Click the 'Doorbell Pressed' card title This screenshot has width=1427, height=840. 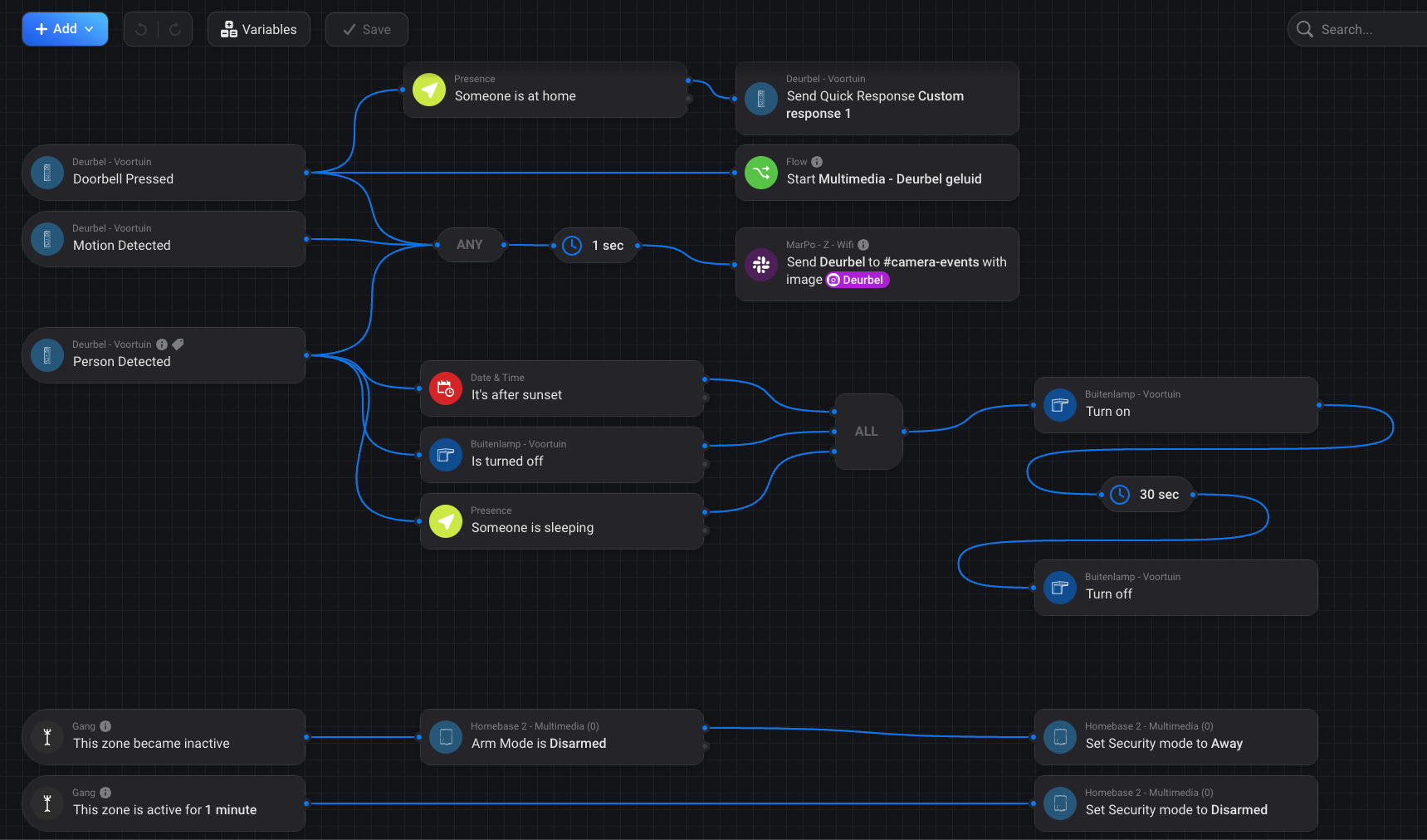(x=123, y=179)
